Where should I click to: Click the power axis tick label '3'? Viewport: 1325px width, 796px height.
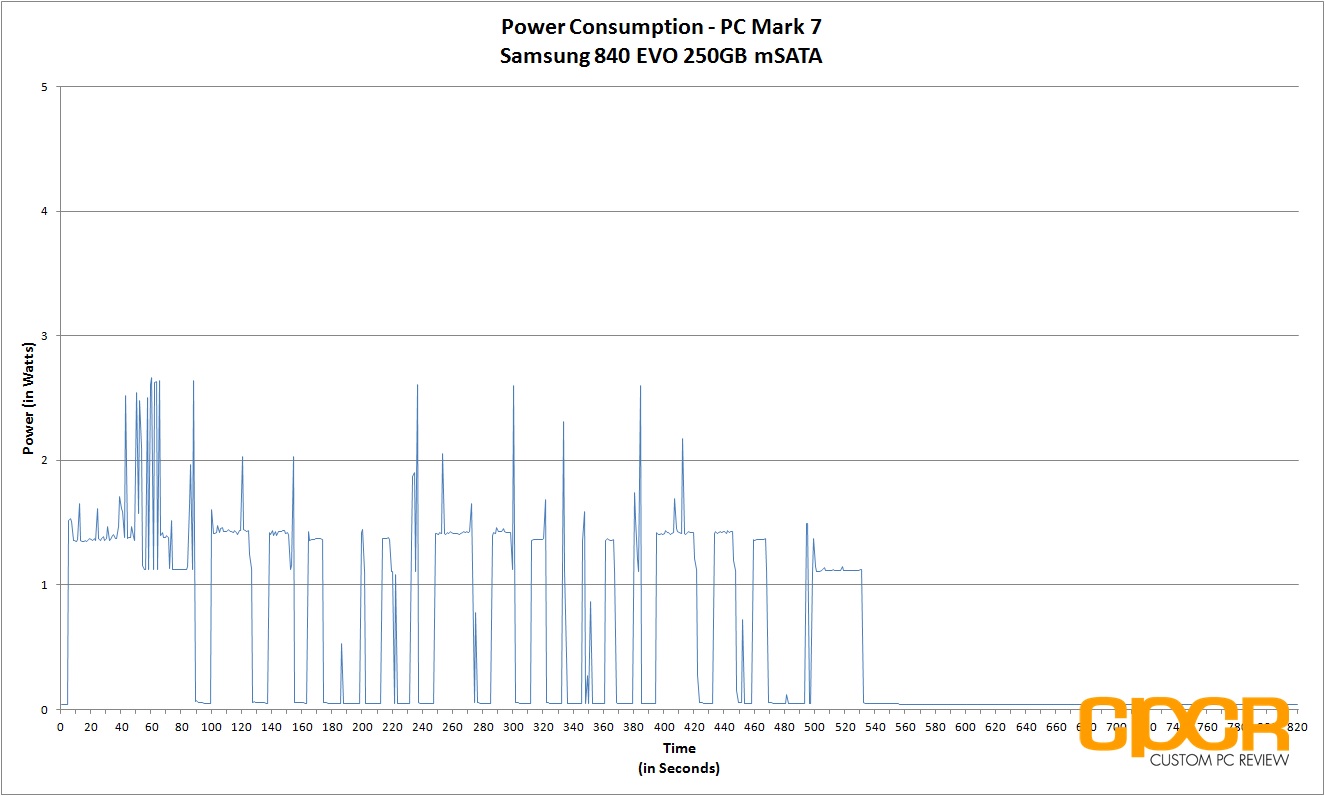[x=45, y=336]
